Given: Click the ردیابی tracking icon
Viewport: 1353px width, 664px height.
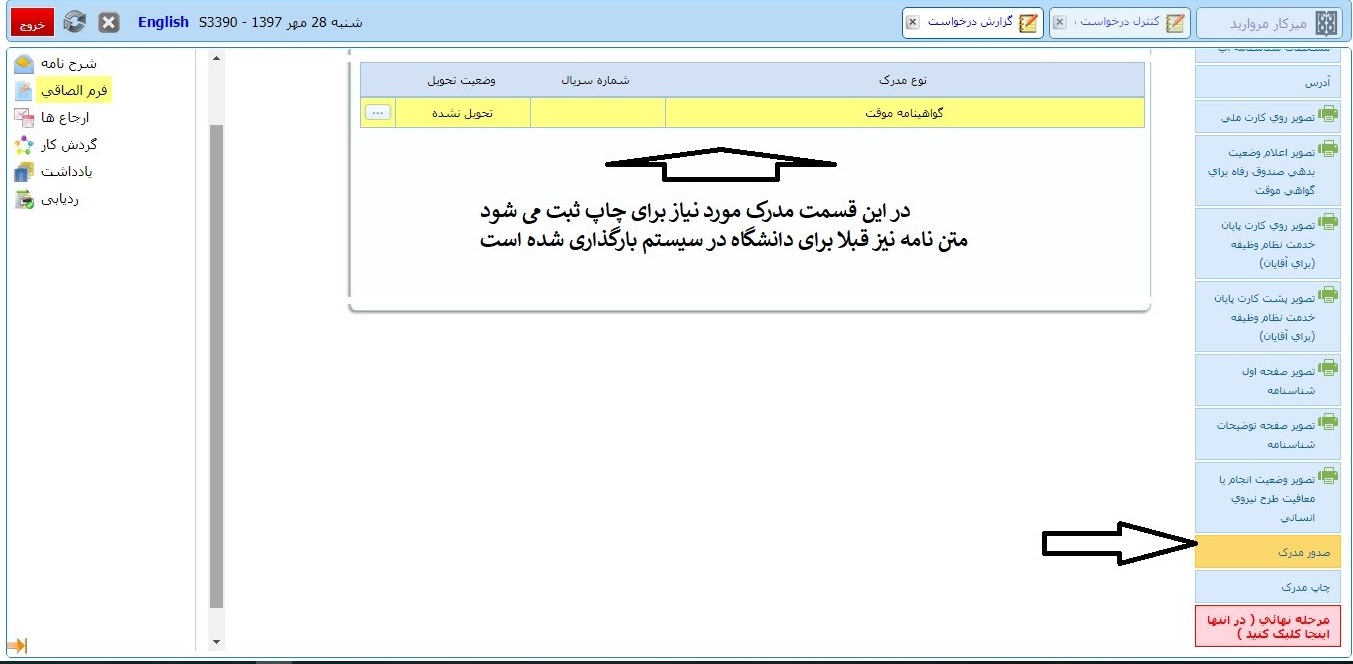Looking at the screenshot, I should coord(24,199).
